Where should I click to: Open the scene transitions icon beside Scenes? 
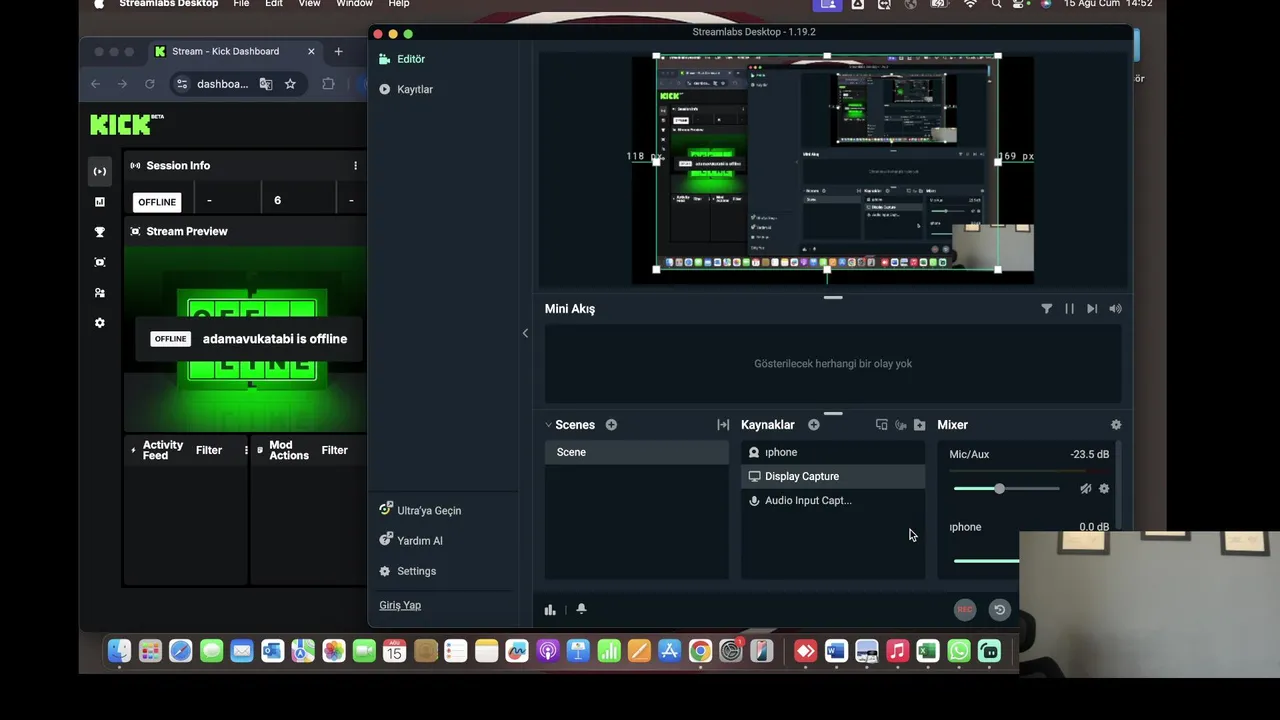(723, 425)
